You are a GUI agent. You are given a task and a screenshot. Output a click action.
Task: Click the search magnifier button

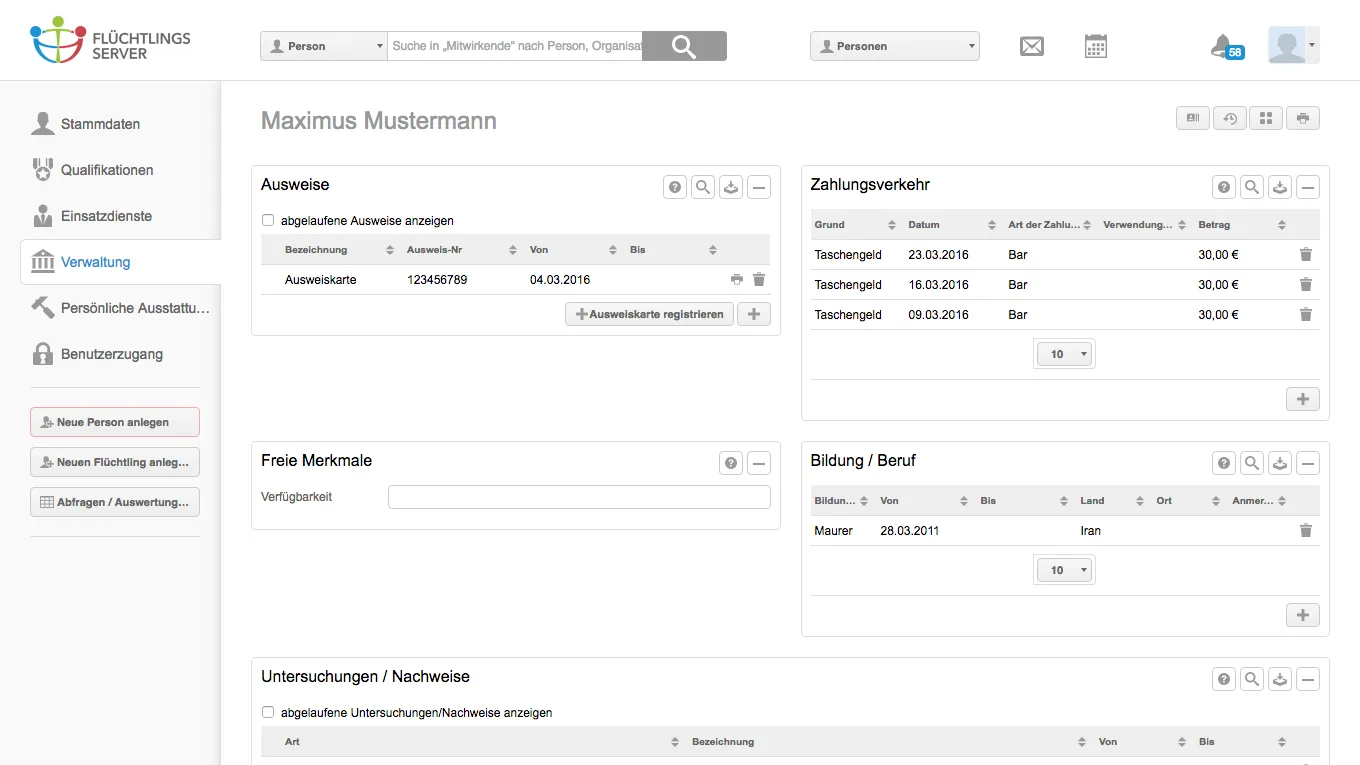[x=684, y=46]
